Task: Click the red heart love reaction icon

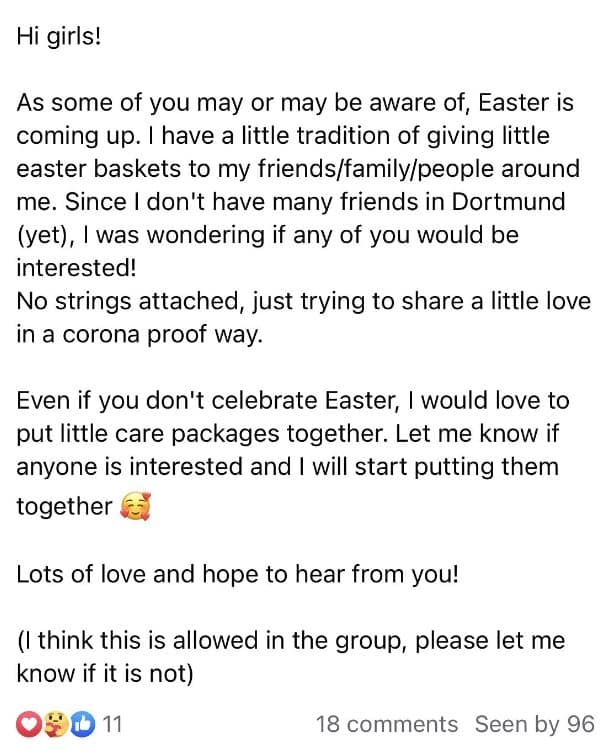Action: point(28,723)
